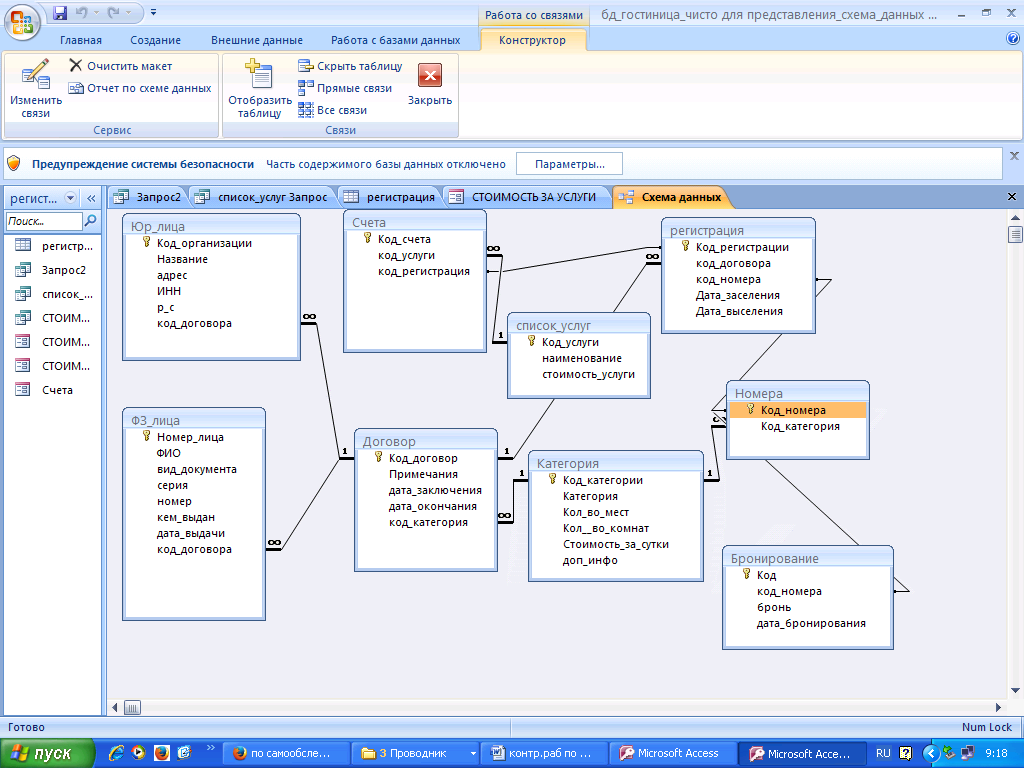The image size is (1024, 768).
Task: Open Работа с базами данных tab
Action: point(395,40)
